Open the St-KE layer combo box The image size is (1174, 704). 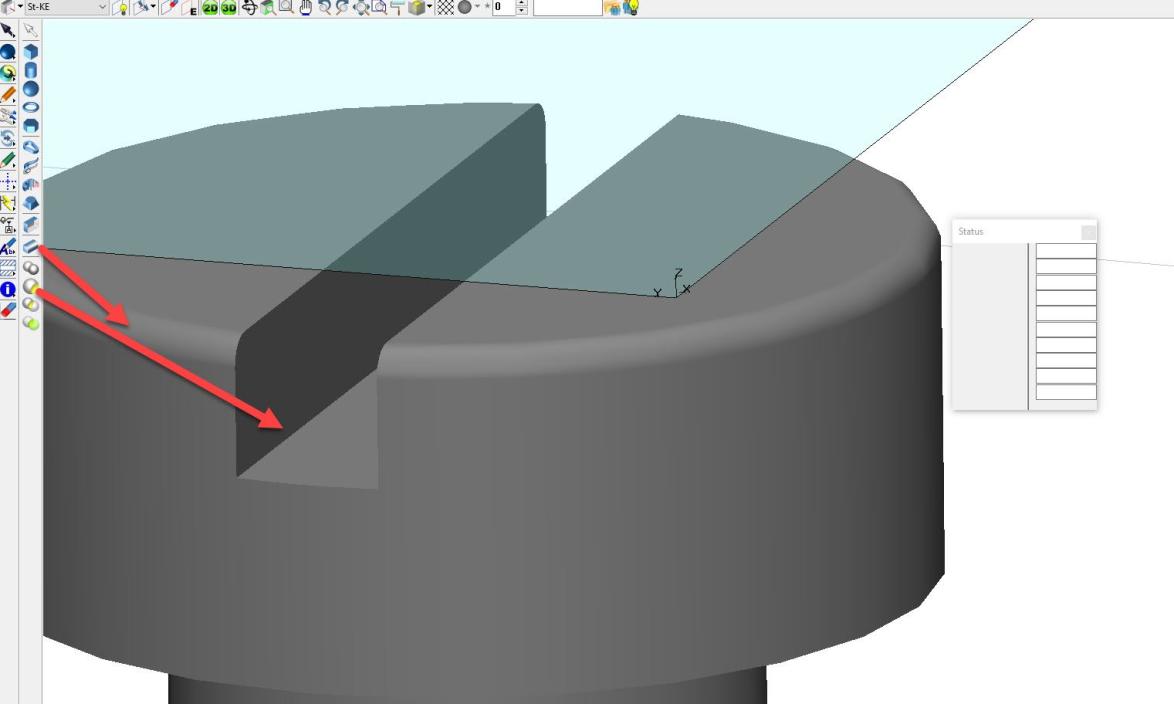click(66, 7)
